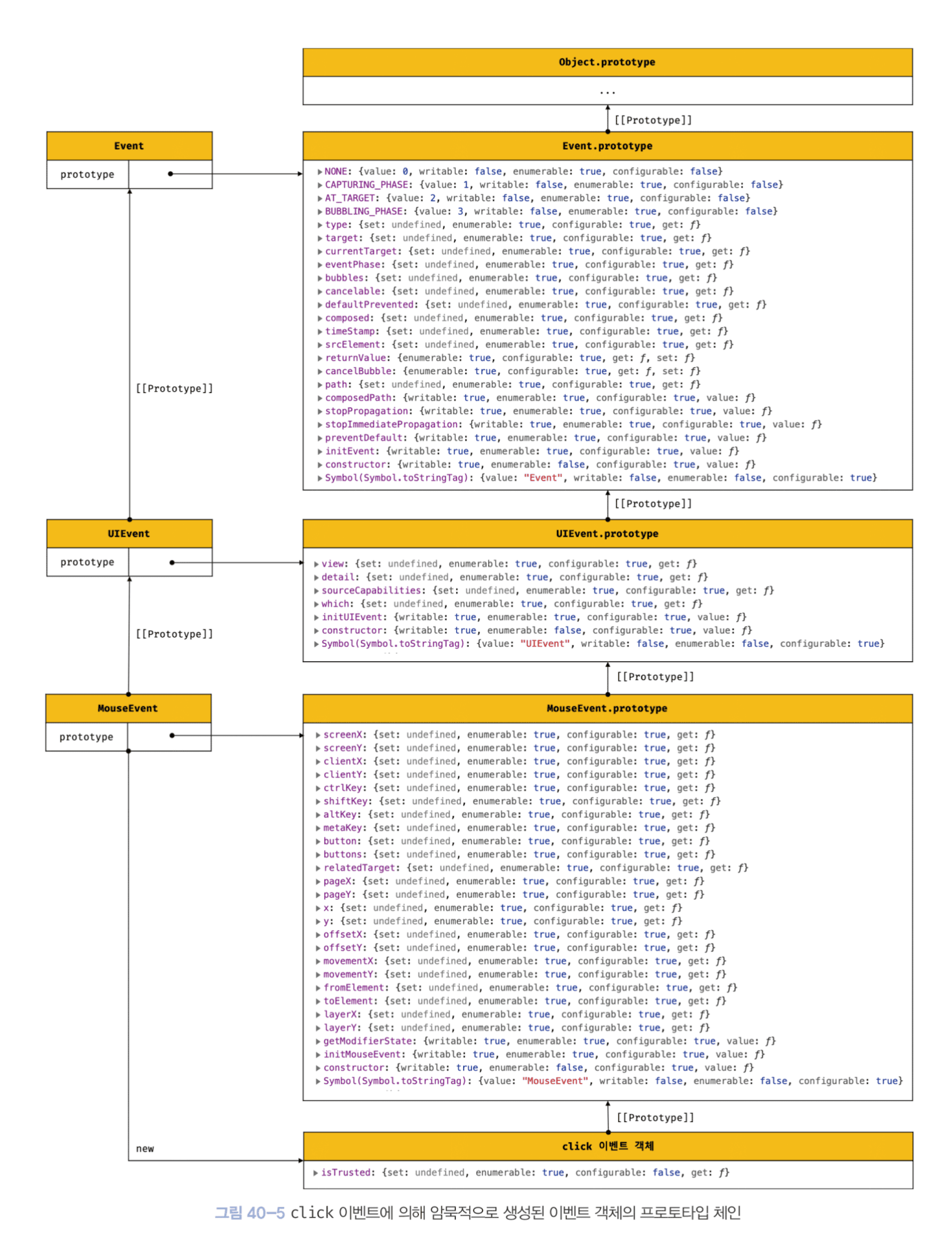Click the prototype cell under MouseEvent
This screenshot has height=1252, width=952.
click(x=86, y=737)
